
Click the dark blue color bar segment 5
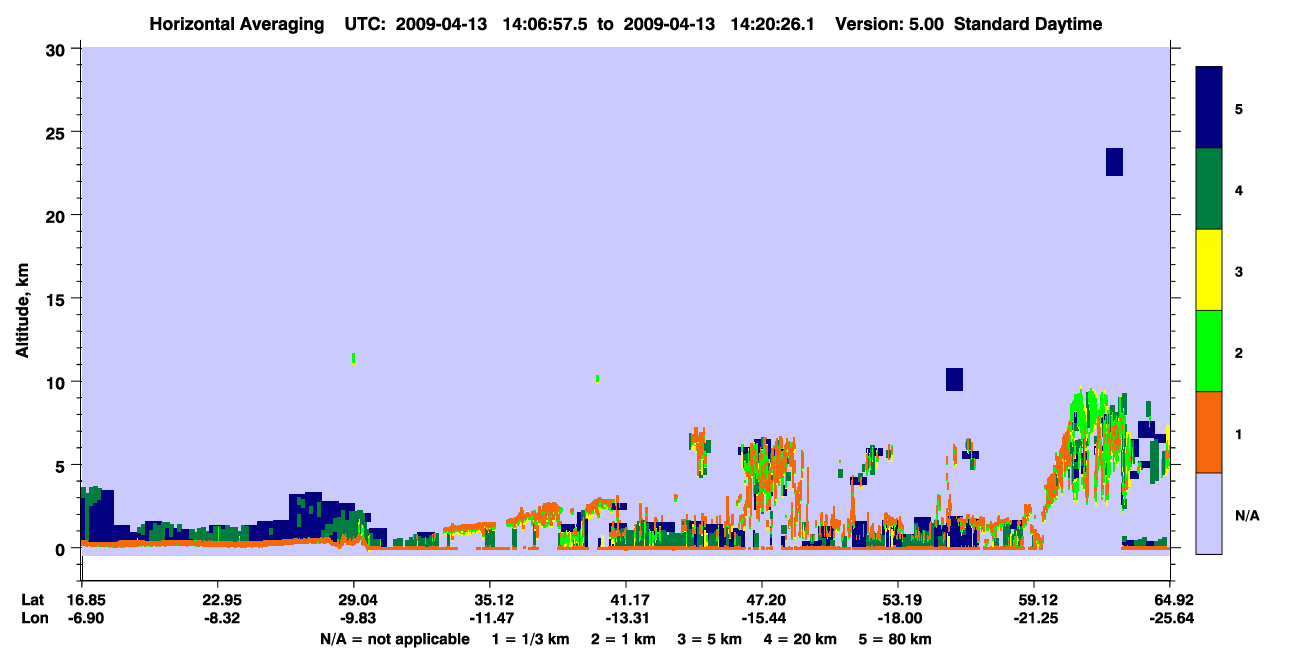[1209, 108]
